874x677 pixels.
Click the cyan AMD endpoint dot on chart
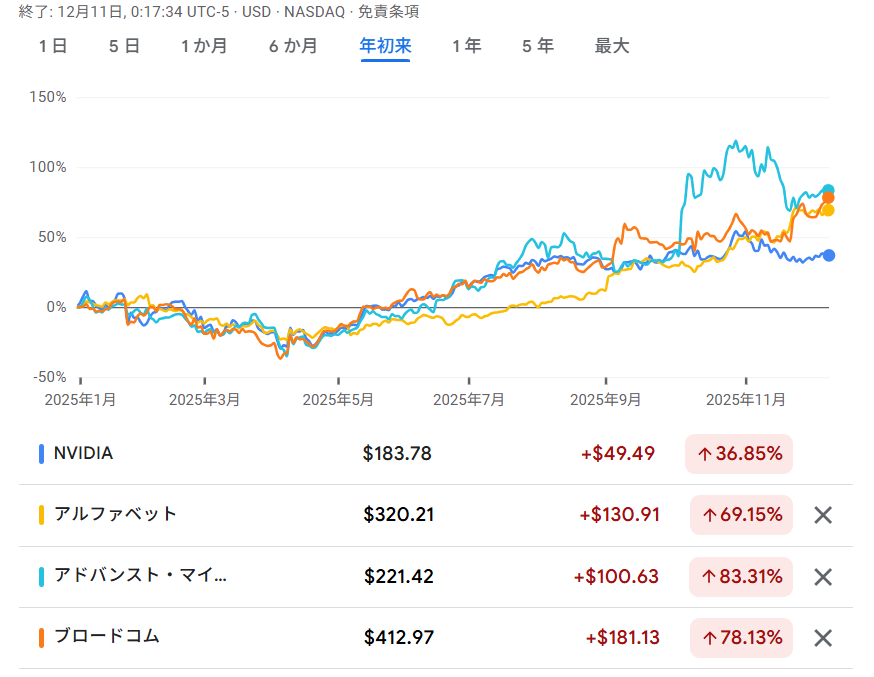828,190
